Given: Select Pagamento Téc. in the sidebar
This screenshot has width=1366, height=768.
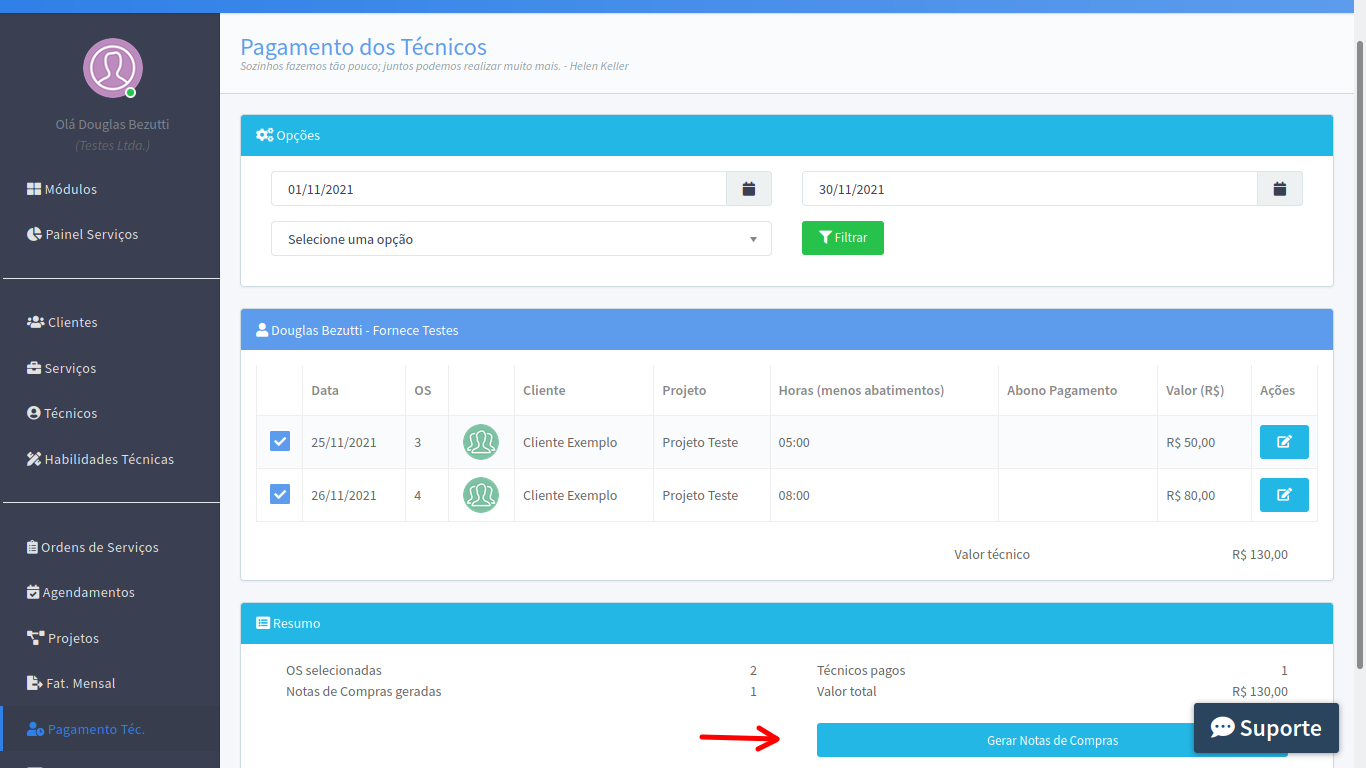Looking at the screenshot, I should tap(86, 729).
